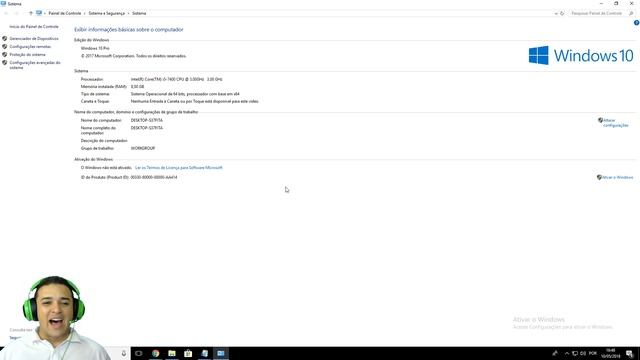Click the Task View taskbar button

pos(139,353)
